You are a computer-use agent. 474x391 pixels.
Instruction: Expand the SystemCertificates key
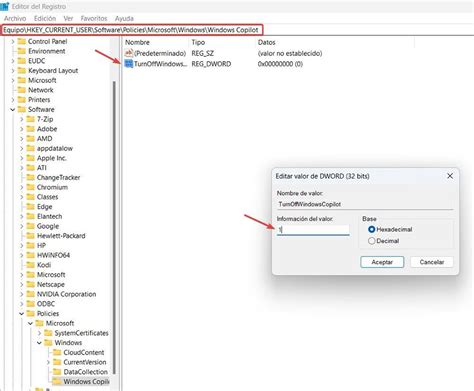tap(39, 333)
